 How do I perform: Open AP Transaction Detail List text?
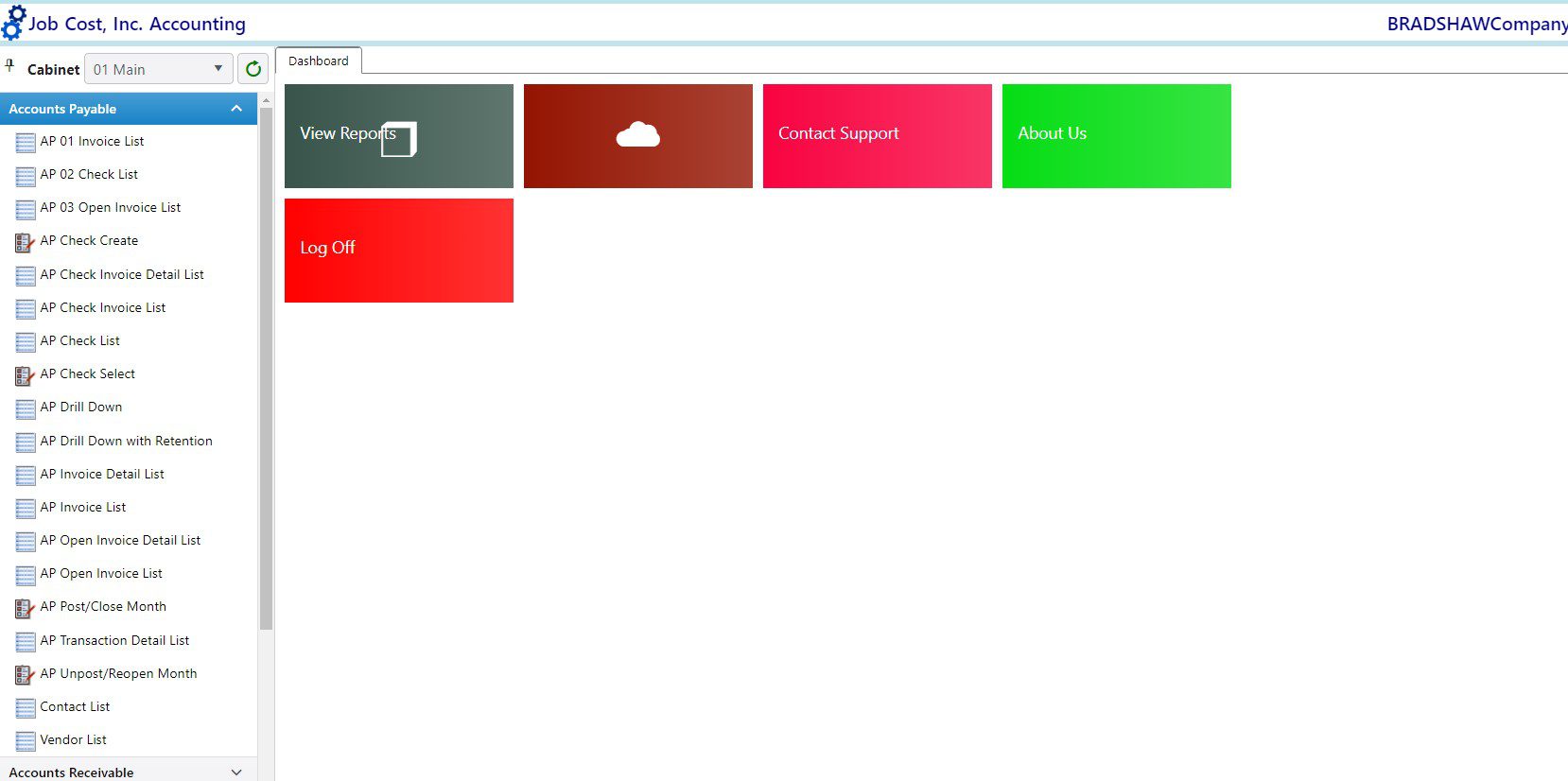click(114, 640)
